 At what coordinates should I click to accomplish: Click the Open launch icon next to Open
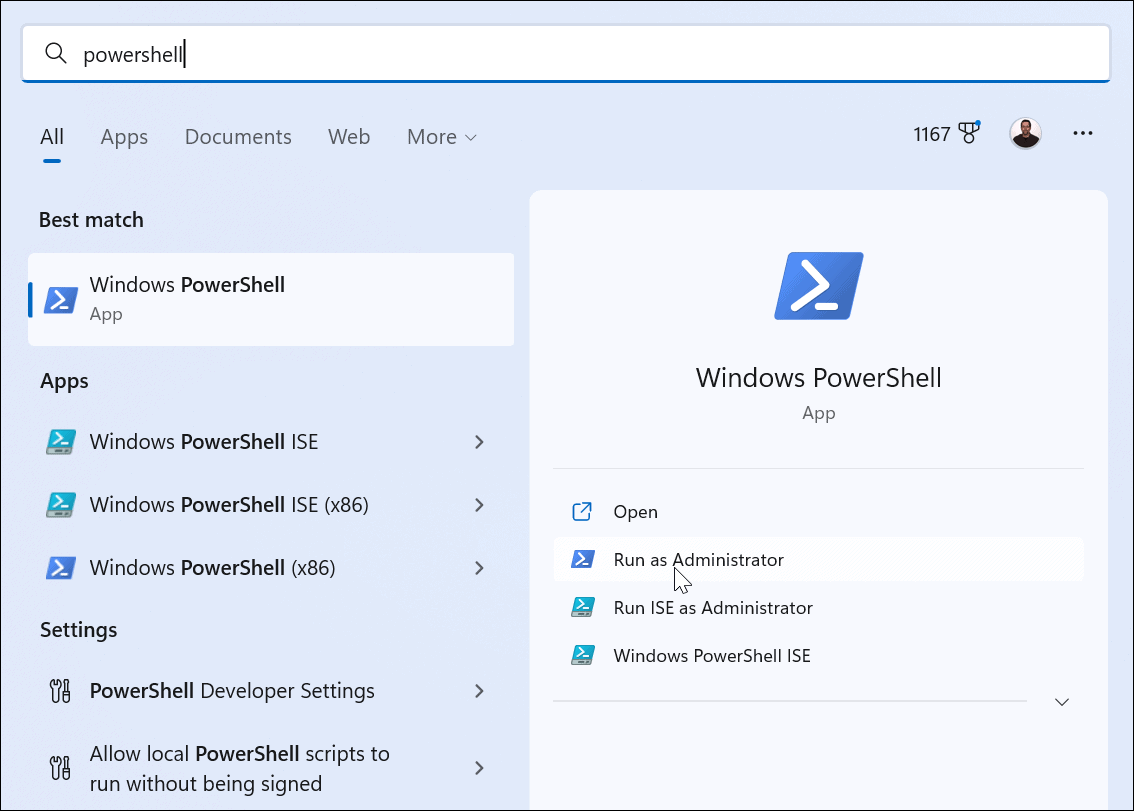(582, 511)
